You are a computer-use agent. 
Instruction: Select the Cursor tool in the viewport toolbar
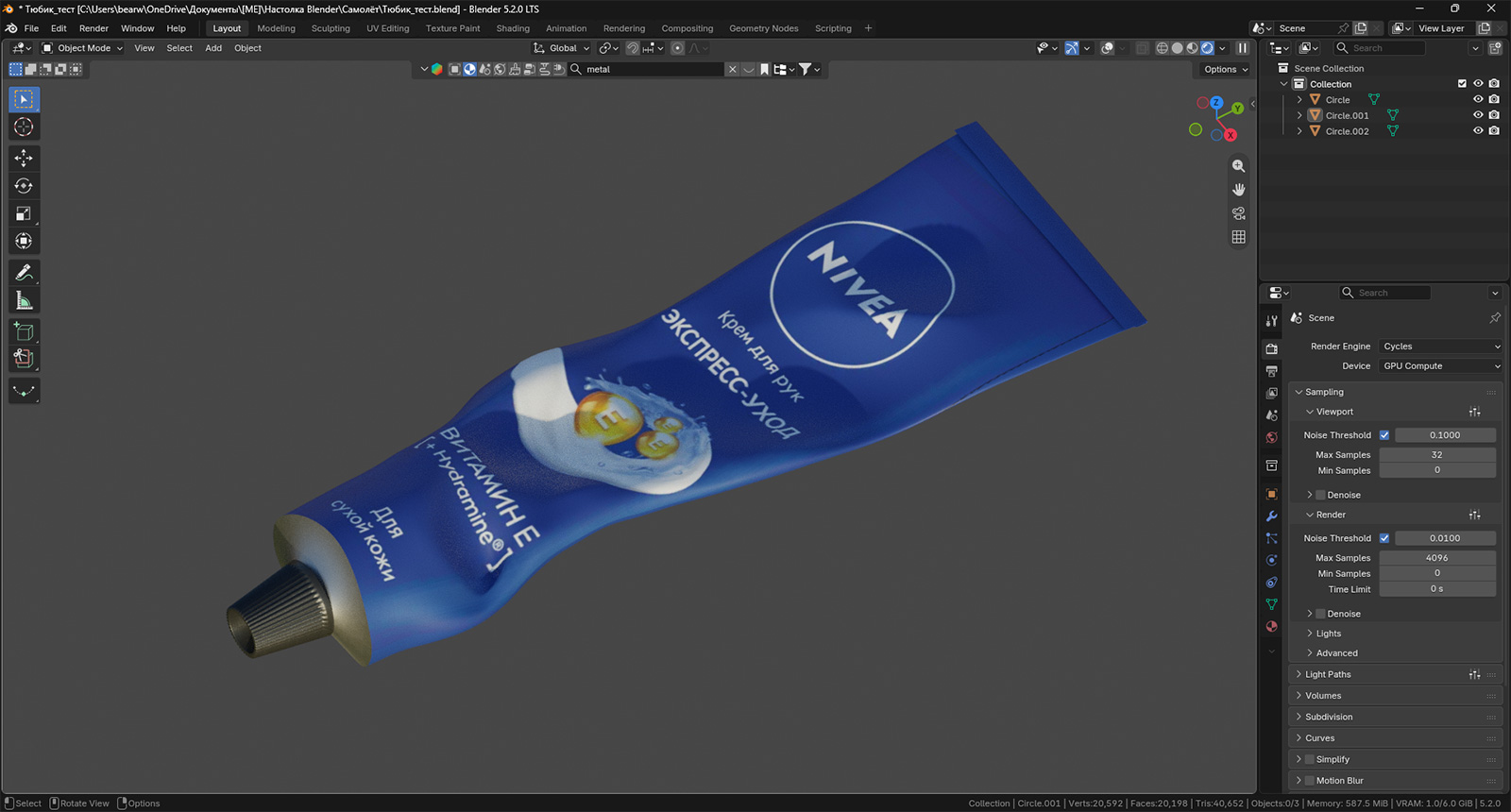[x=24, y=127]
